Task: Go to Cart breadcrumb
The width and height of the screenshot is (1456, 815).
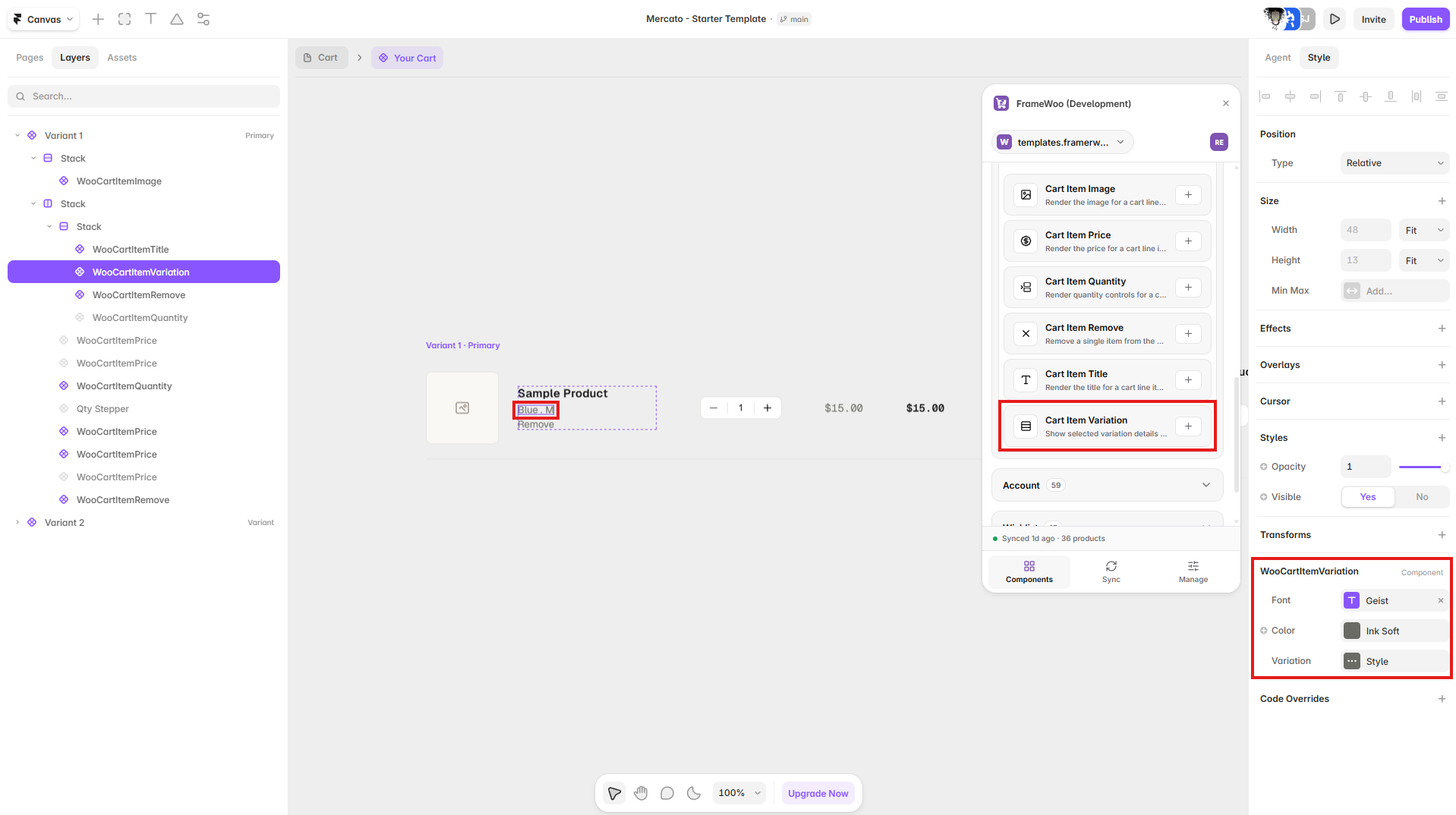Action: point(321,58)
